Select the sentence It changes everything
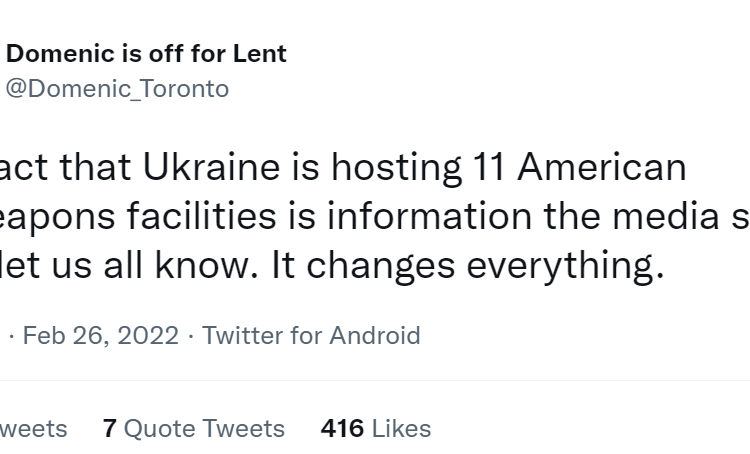 pos(468,266)
